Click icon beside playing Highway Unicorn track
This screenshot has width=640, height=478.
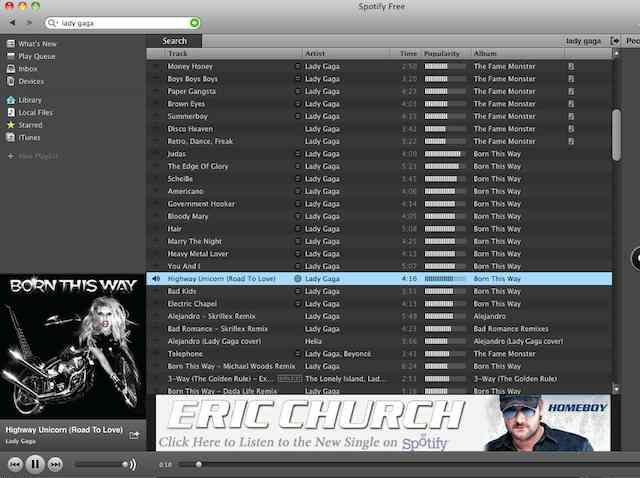pos(298,279)
